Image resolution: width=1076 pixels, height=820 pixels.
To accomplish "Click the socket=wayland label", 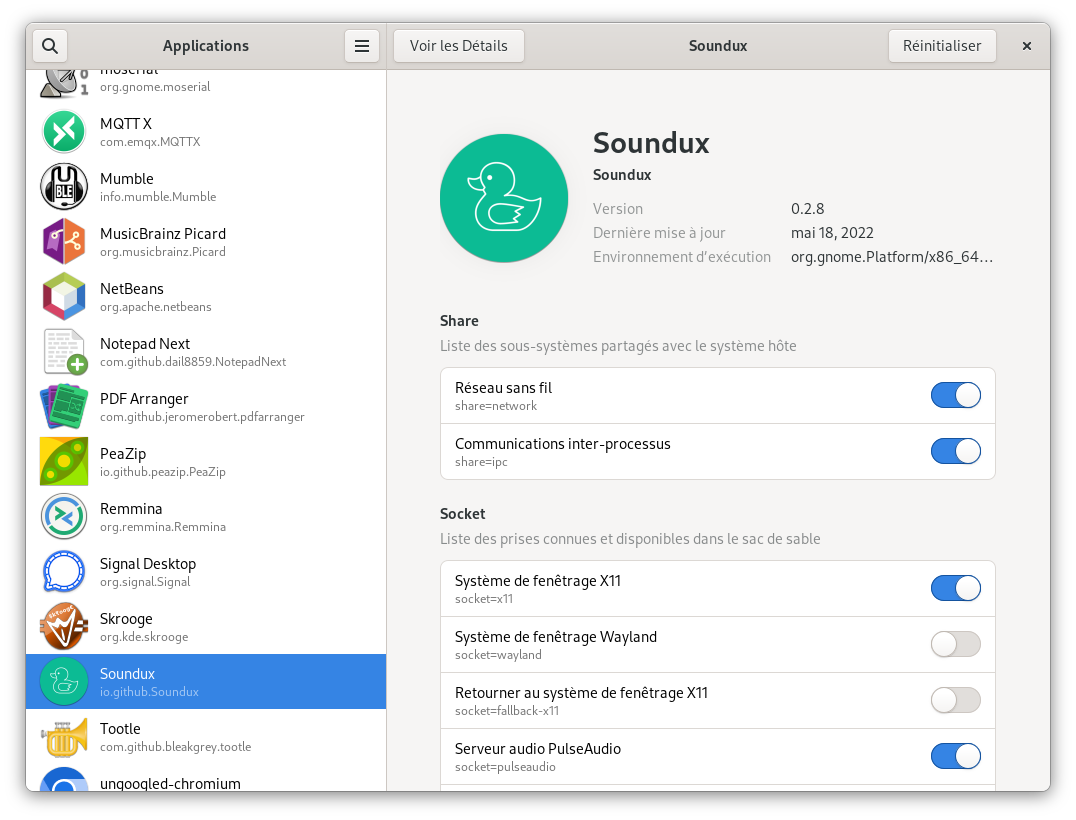I will (498, 655).
